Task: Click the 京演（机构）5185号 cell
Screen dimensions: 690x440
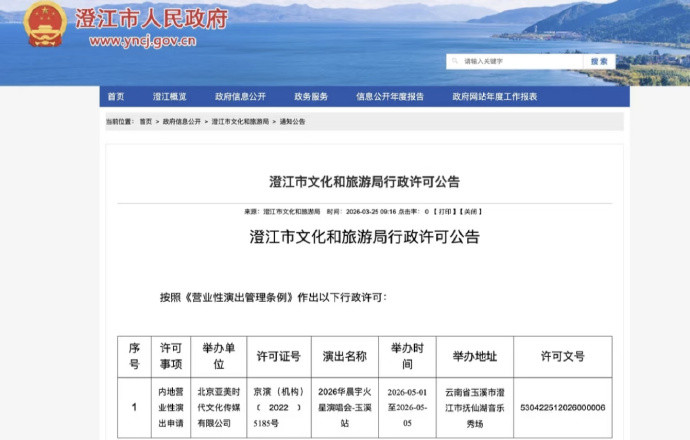Action: point(279,407)
